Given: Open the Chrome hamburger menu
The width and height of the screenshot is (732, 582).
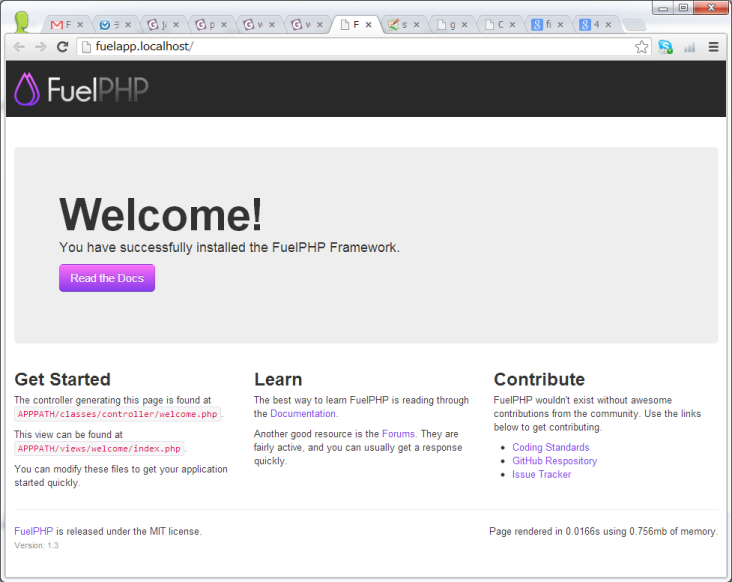Looking at the screenshot, I should tap(713, 47).
